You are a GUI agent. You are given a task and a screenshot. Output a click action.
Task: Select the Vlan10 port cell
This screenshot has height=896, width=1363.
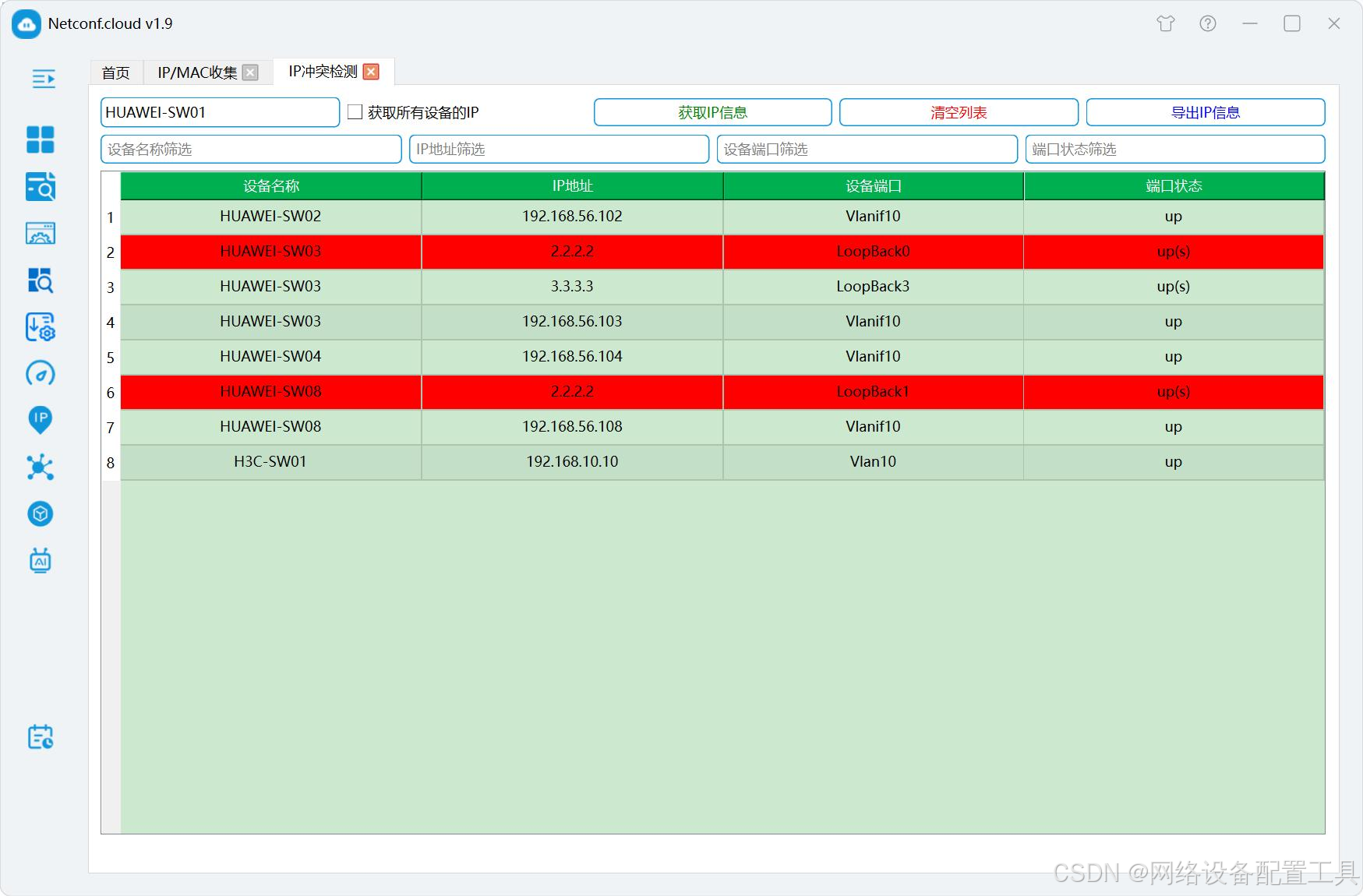(x=874, y=462)
